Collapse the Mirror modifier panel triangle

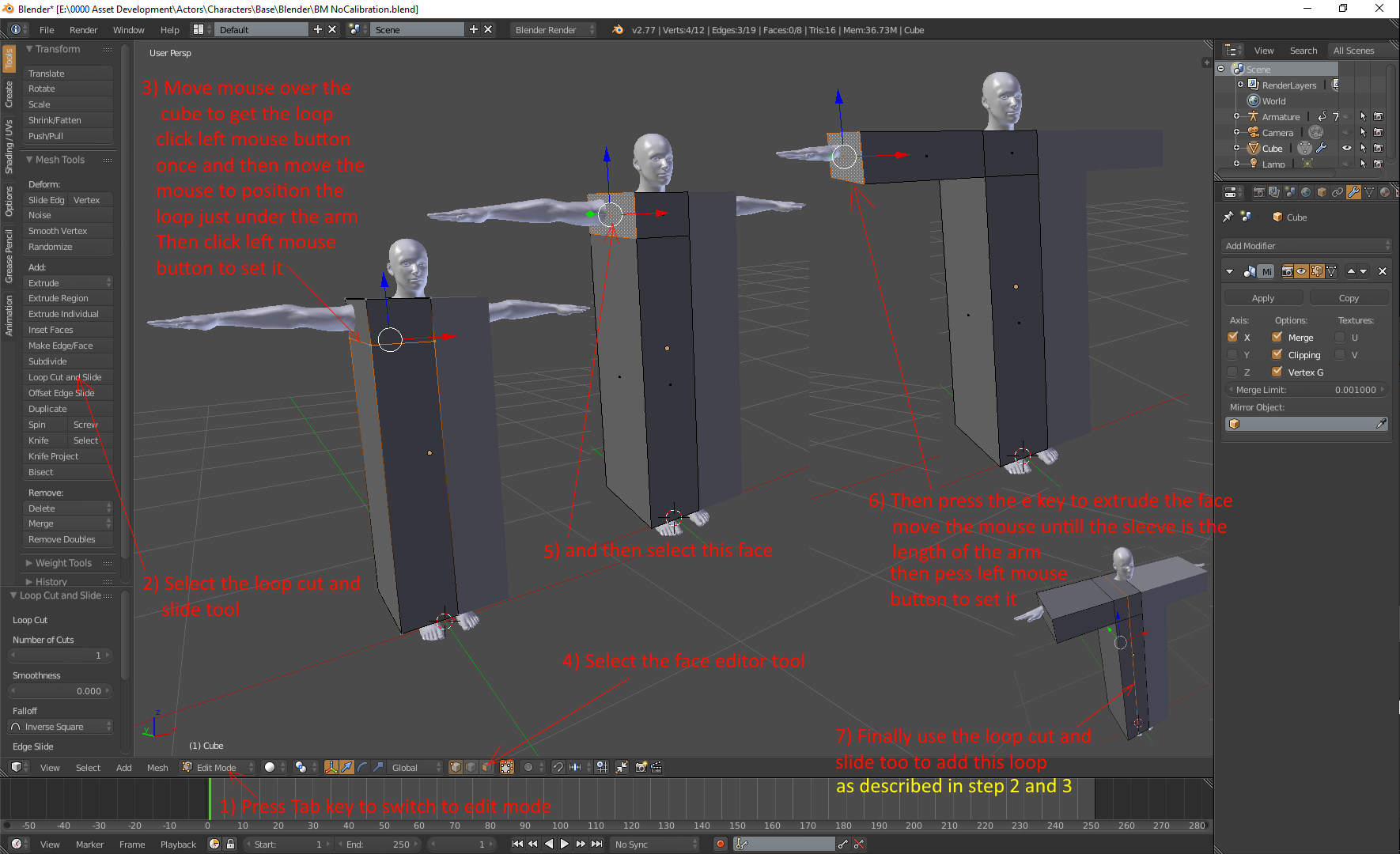(x=1229, y=271)
